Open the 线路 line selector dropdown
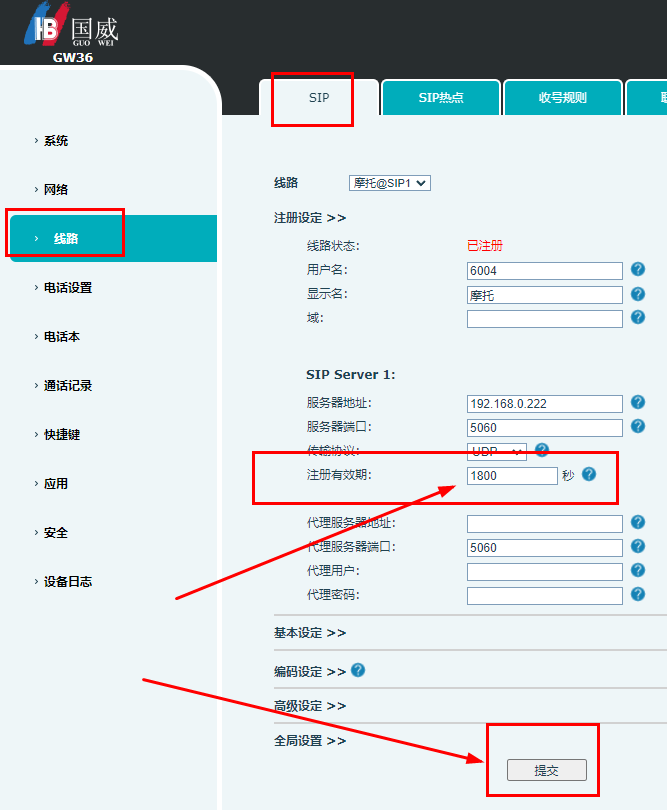The width and height of the screenshot is (667, 810). click(x=389, y=183)
